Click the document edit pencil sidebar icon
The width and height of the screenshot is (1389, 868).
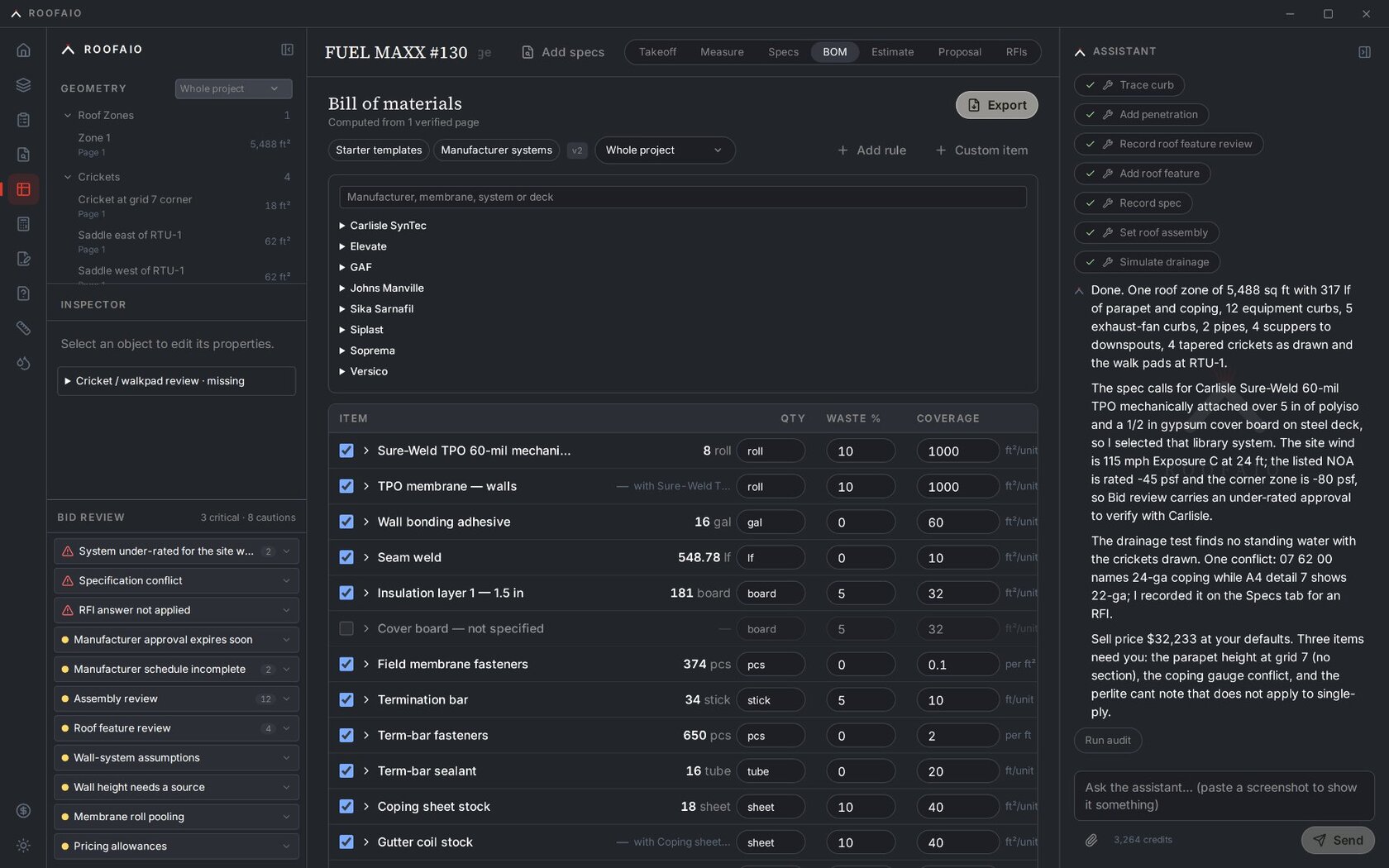point(23,259)
